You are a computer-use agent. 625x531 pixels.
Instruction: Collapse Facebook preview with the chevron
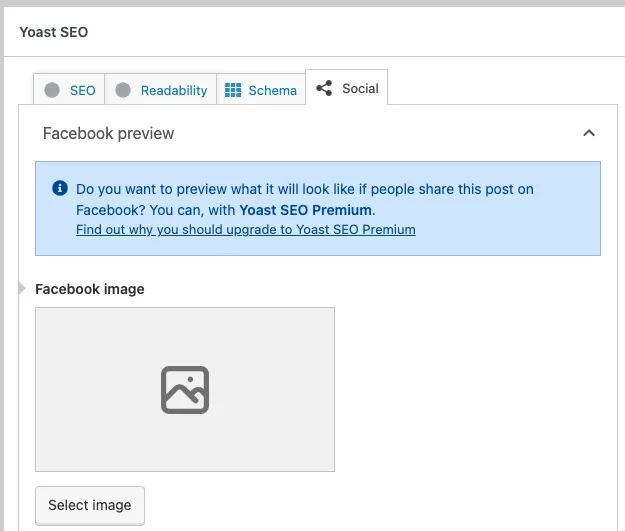[589, 133]
